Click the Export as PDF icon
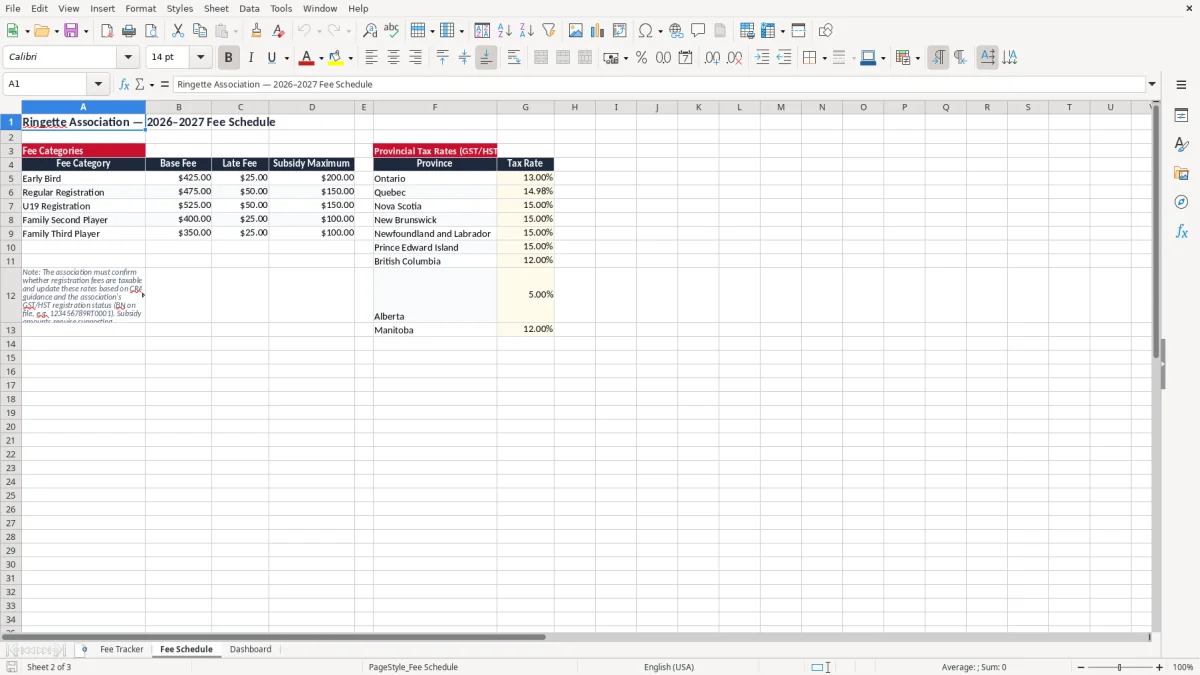Viewport: 1200px width, 675px height. click(x=107, y=31)
